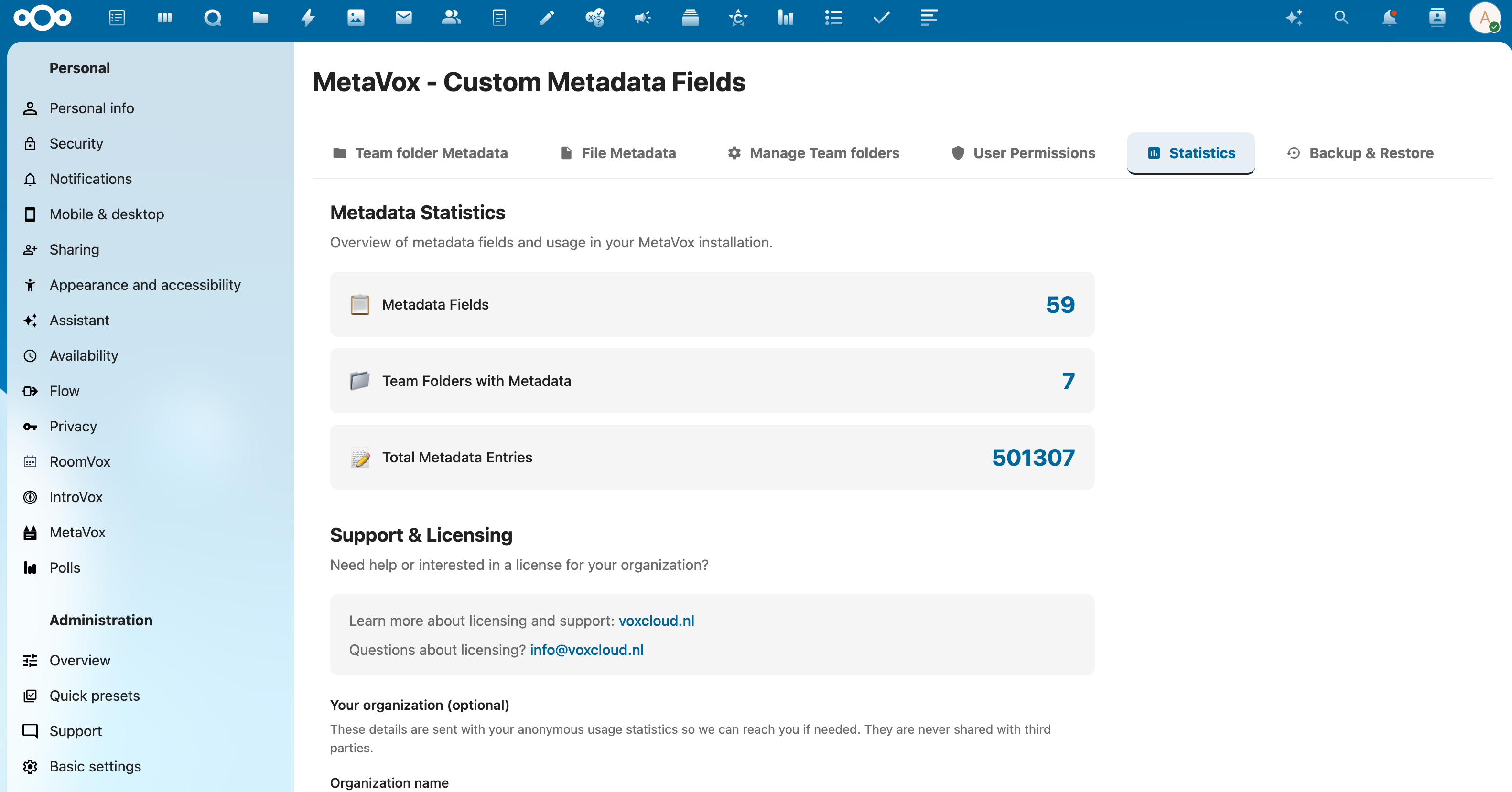The height and width of the screenshot is (792, 1512).
Task: Click the Metadata Fields count 59
Action: tap(1060, 304)
